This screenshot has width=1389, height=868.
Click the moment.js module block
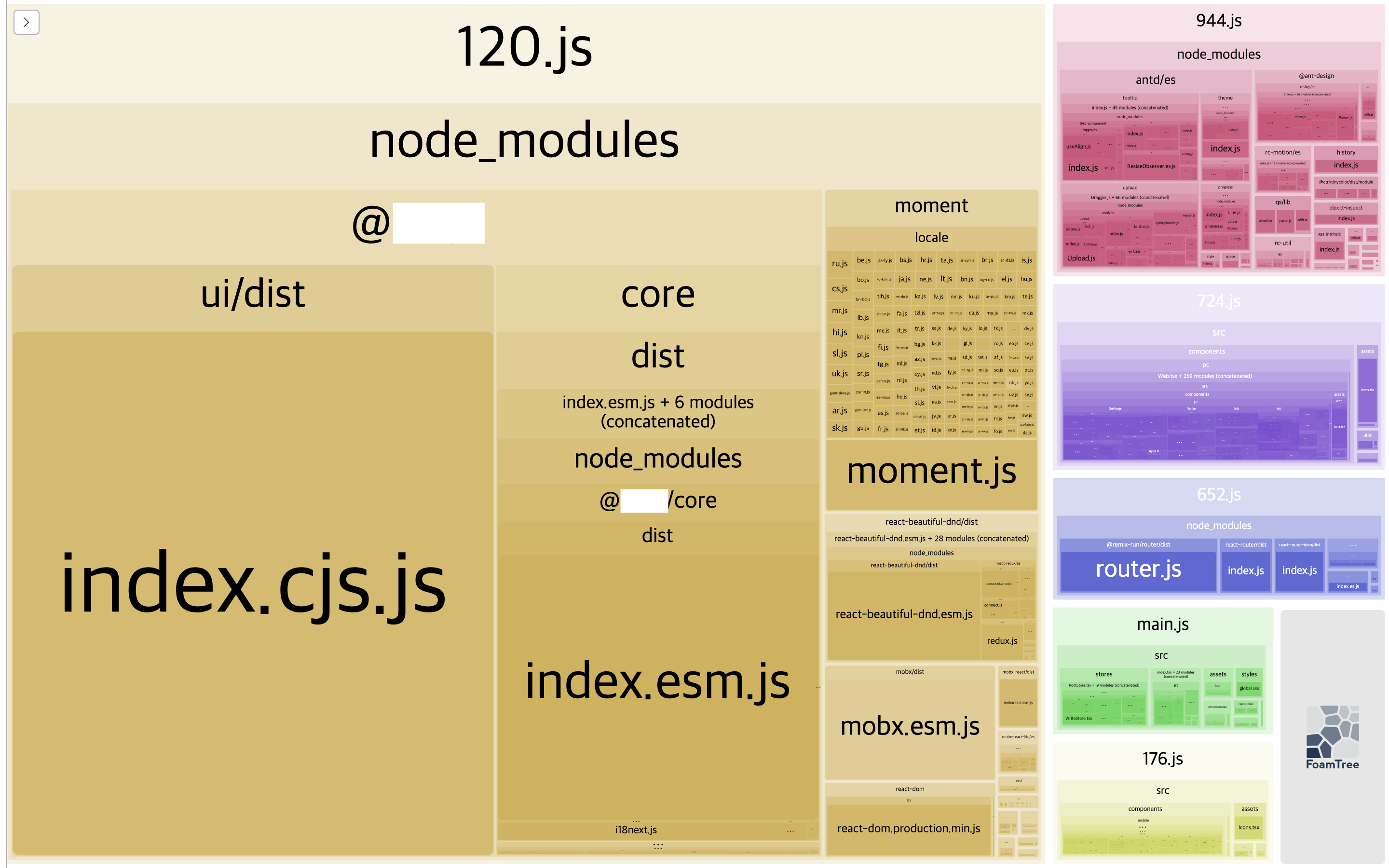tap(932, 475)
